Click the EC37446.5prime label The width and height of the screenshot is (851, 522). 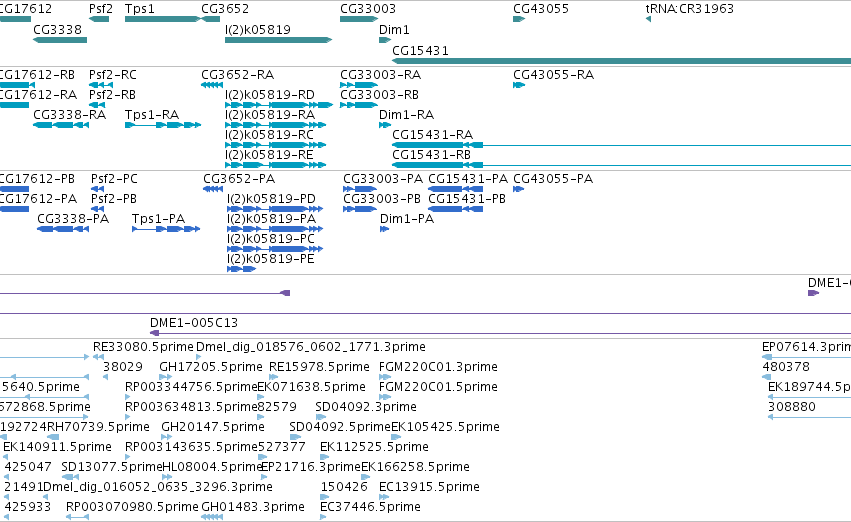click(370, 507)
